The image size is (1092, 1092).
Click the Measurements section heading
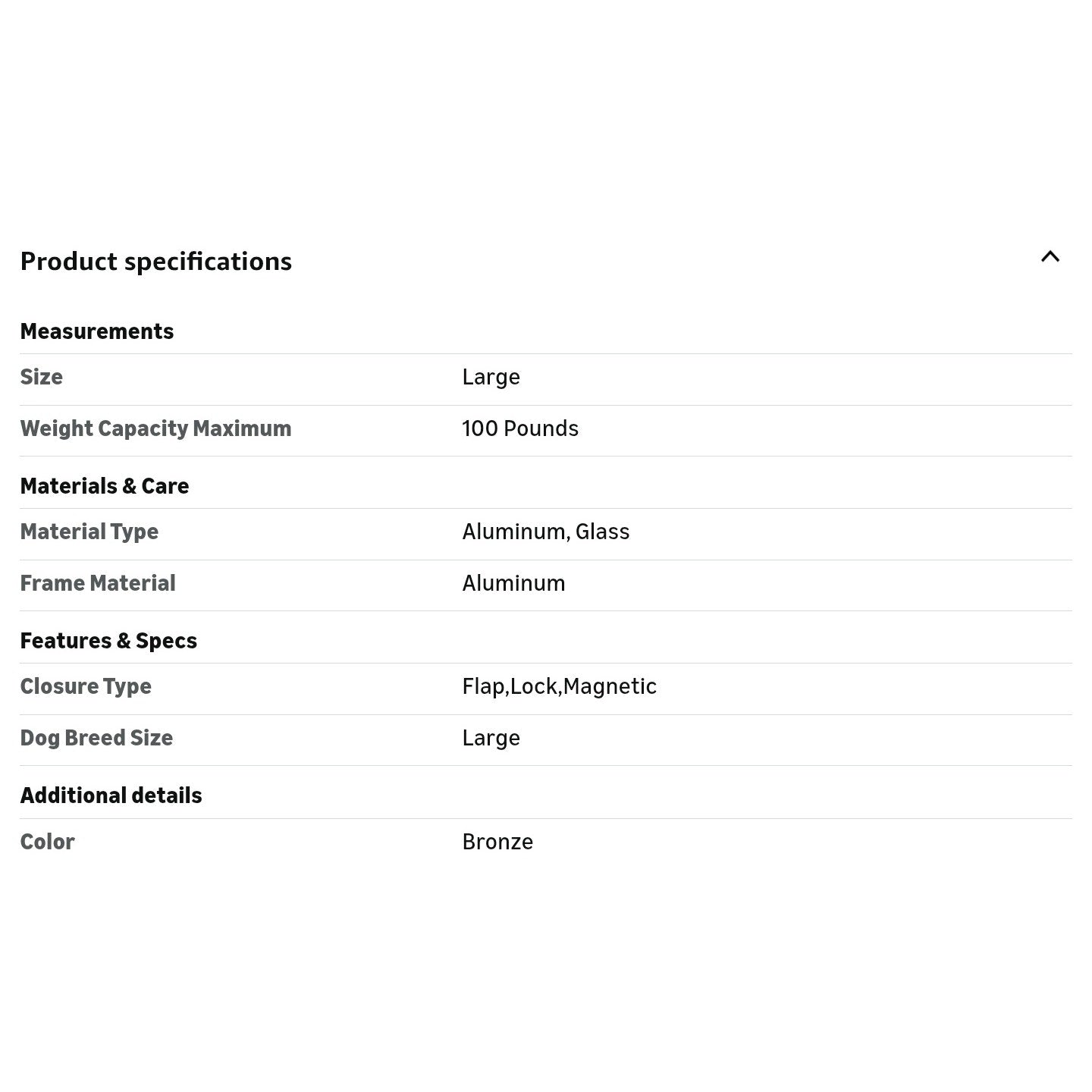(96, 331)
